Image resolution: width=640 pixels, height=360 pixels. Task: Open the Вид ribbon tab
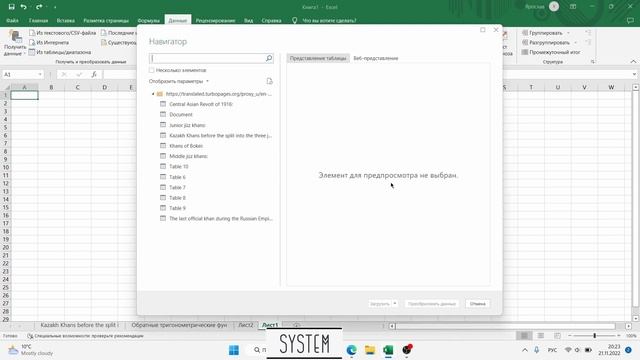(x=249, y=20)
